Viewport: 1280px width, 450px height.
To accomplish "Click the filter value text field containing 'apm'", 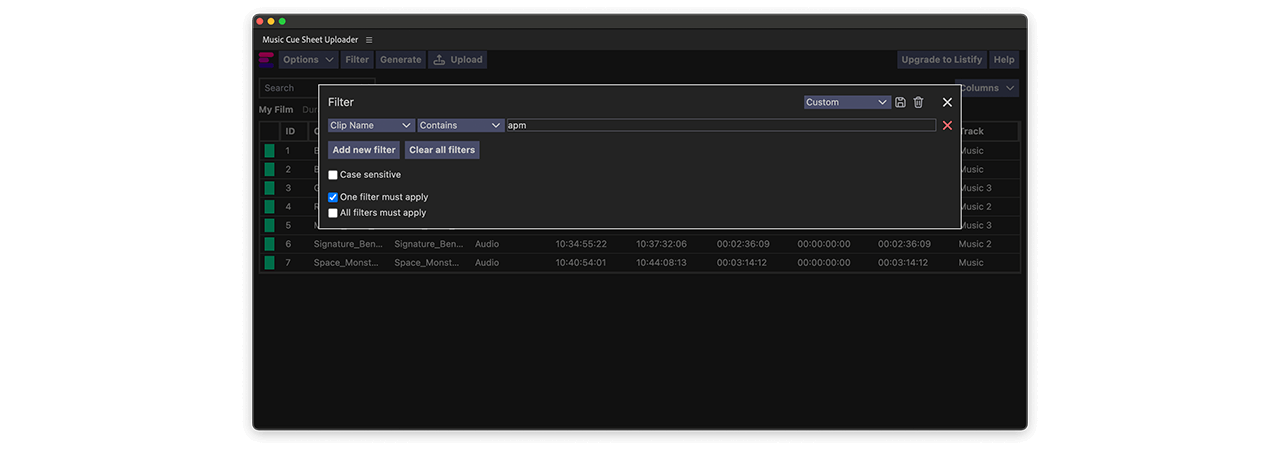I will [x=720, y=126].
